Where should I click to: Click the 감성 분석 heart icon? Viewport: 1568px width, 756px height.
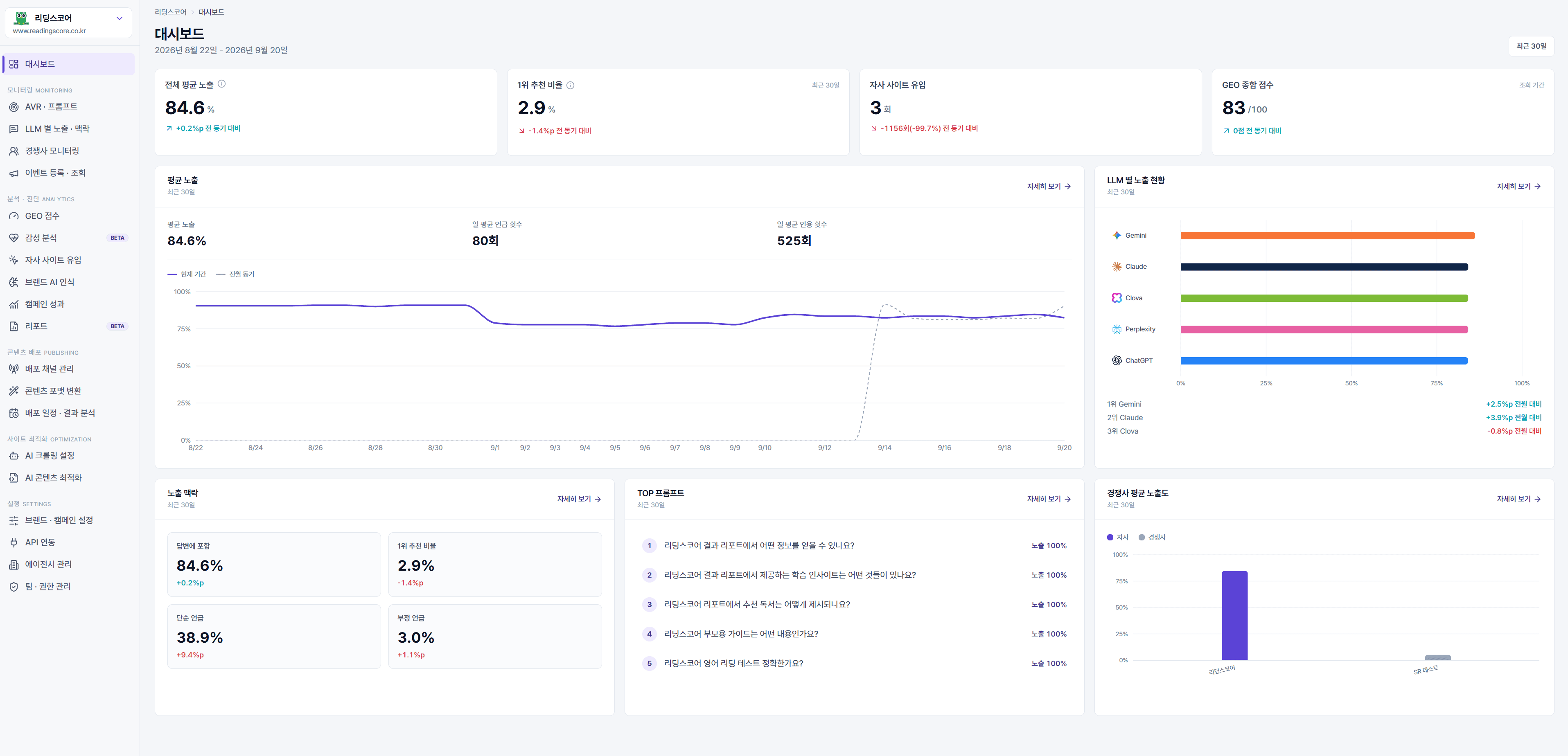14,238
